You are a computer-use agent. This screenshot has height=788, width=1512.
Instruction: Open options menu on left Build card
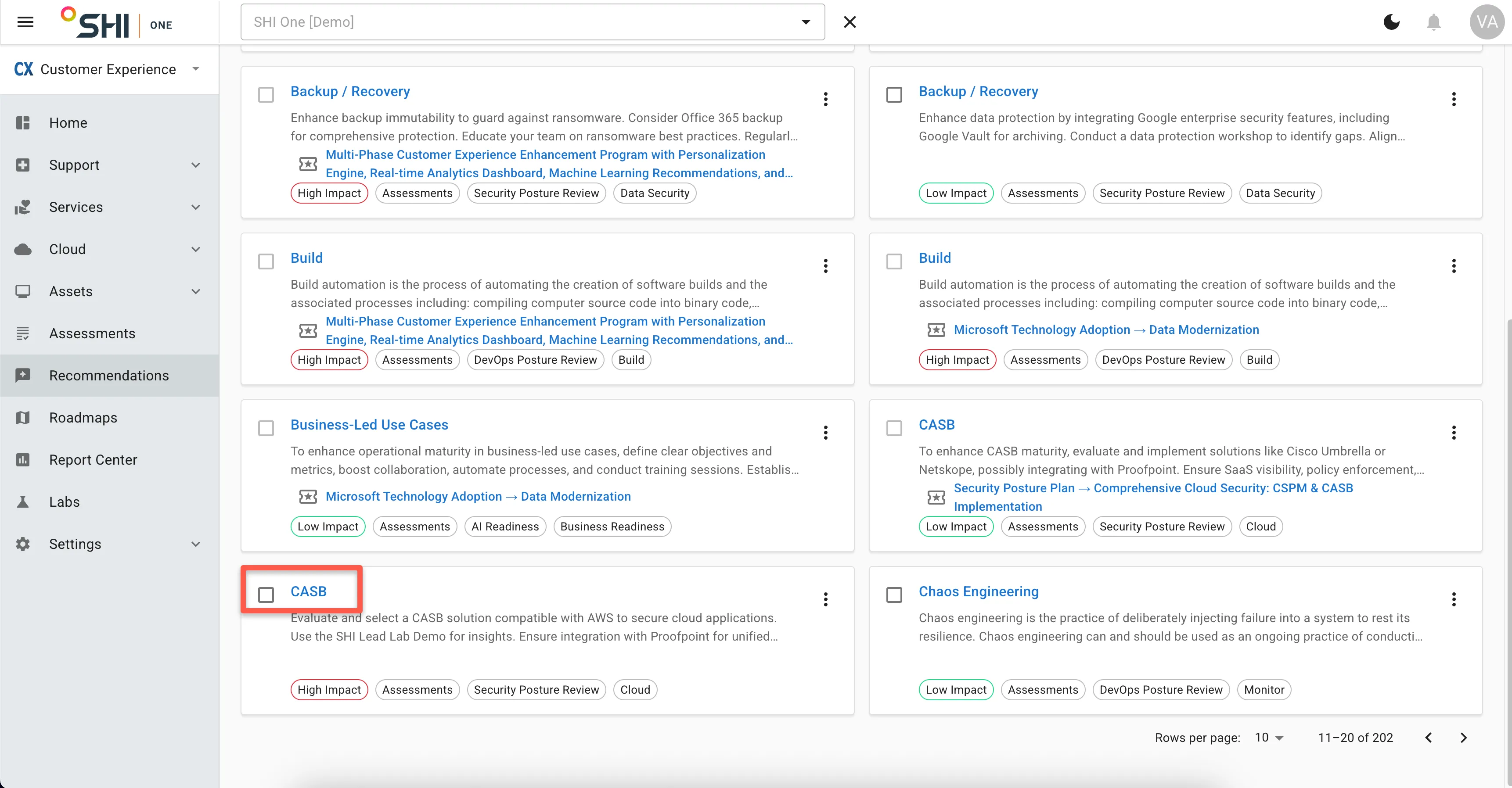click(x=825, y=266)
